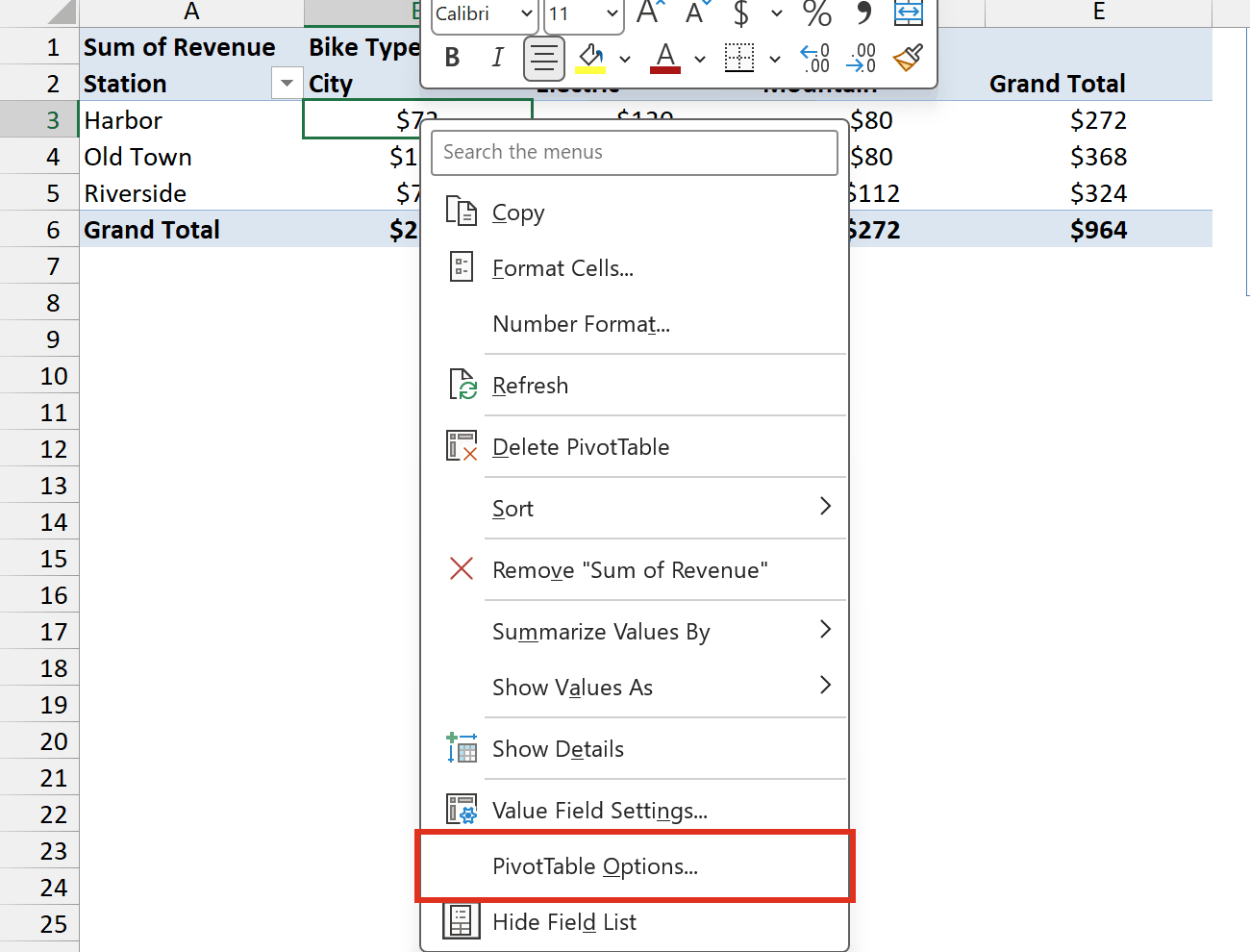The height and width of the screenshot is (952, 1250).
Task: Toggle center alignment button
Action: click(543, 58)
